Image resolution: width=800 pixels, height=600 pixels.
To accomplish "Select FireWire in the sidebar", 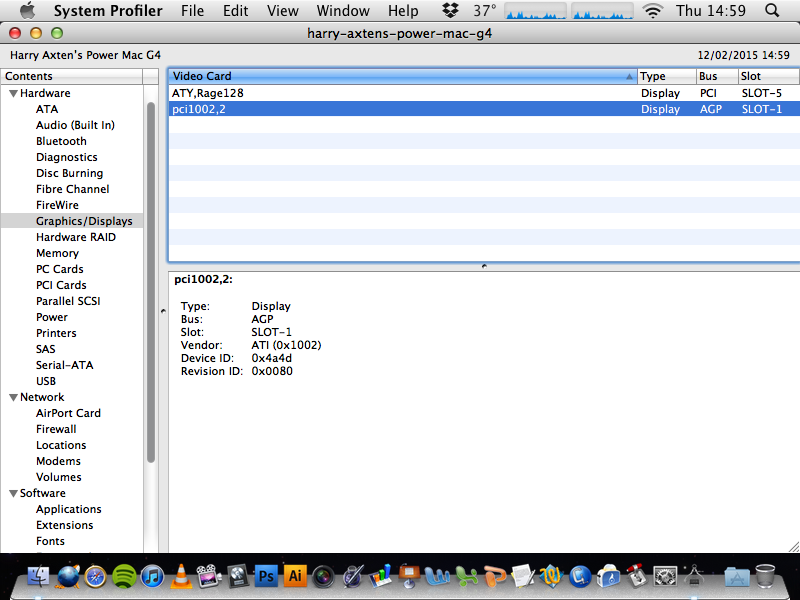I will pos(57,205).
